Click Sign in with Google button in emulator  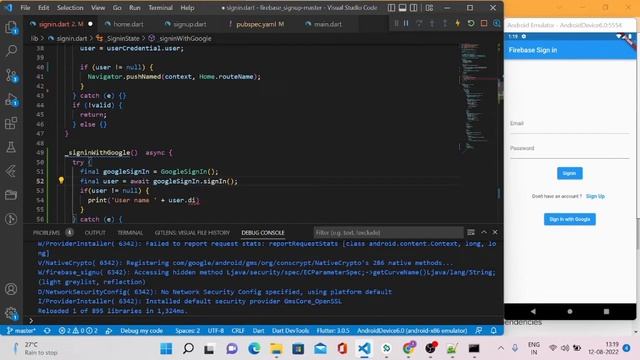[569, 219]
